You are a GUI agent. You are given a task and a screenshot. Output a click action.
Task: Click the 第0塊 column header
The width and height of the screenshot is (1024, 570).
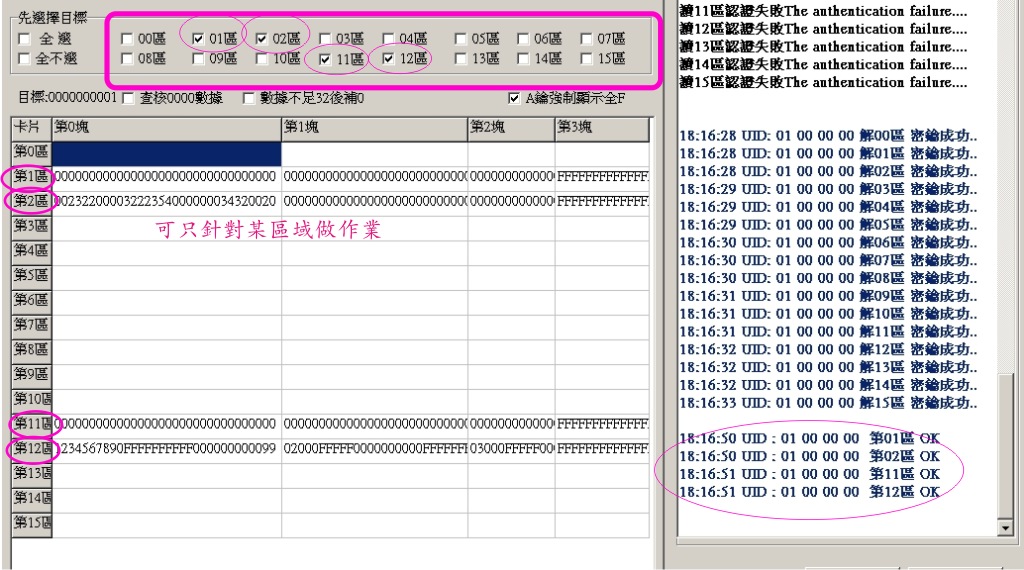(x=166, y=128)
